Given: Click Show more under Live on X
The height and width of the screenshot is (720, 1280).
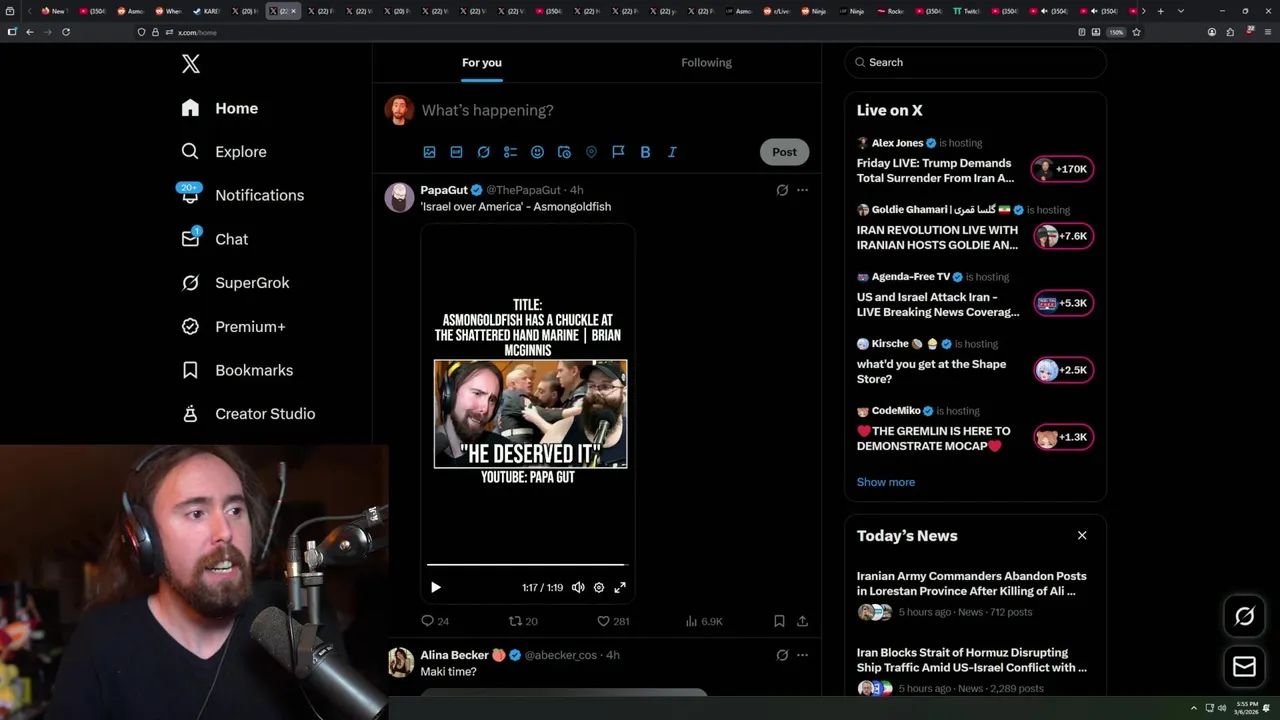Looking at the screenshot, I should [885, 482].
